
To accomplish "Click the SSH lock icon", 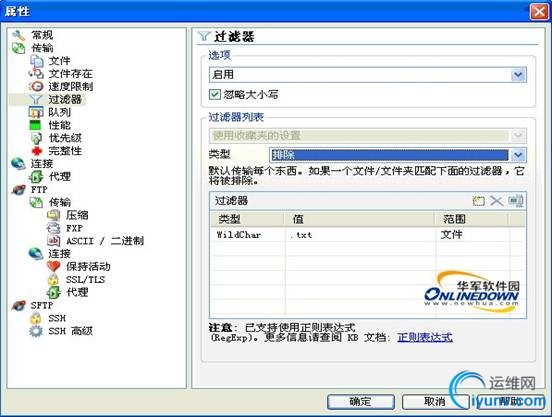I will point(36,318).
